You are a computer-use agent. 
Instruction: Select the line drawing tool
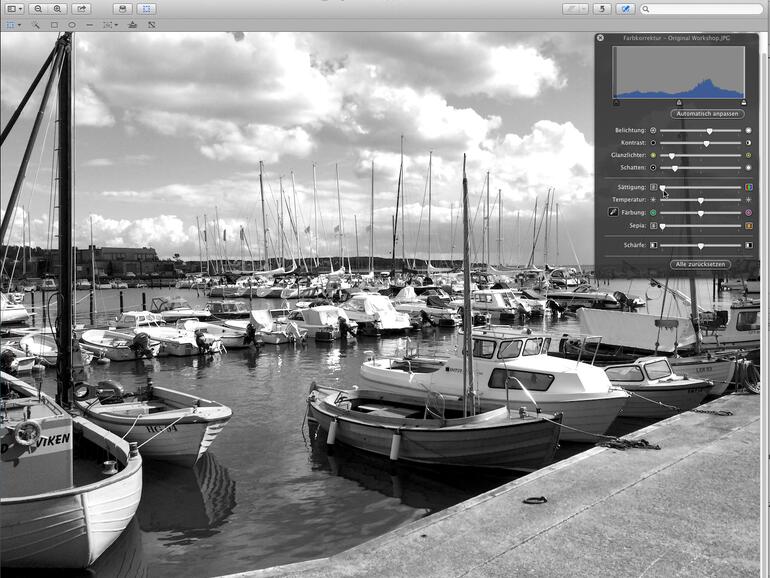pyautogui.click(x=89, y=24)
